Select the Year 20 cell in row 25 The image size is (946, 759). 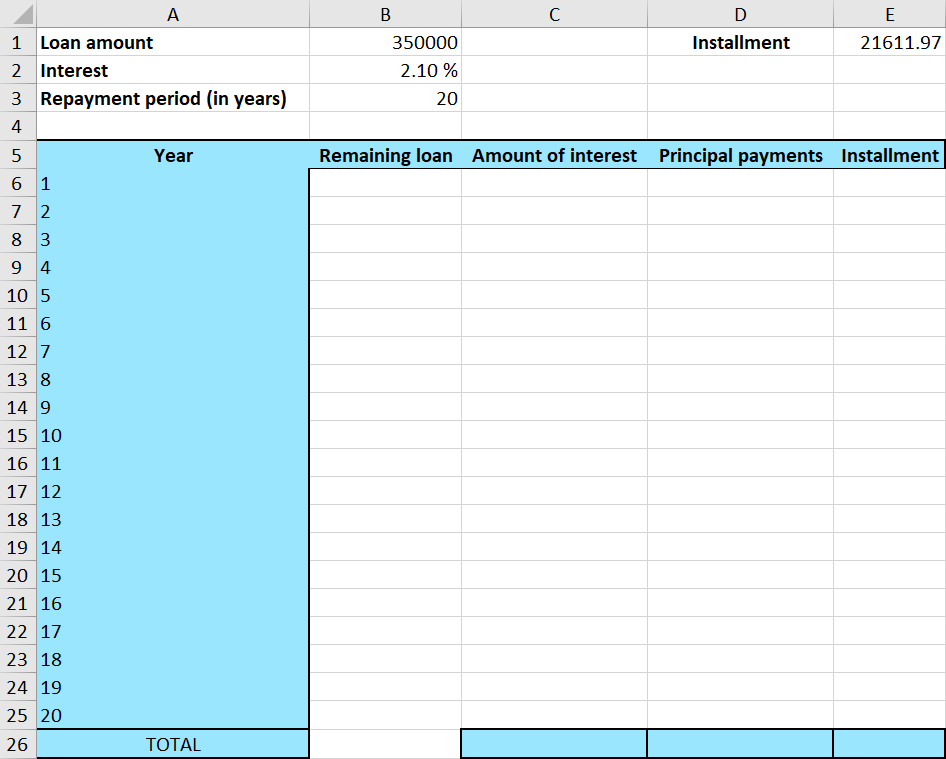point(173,715)
